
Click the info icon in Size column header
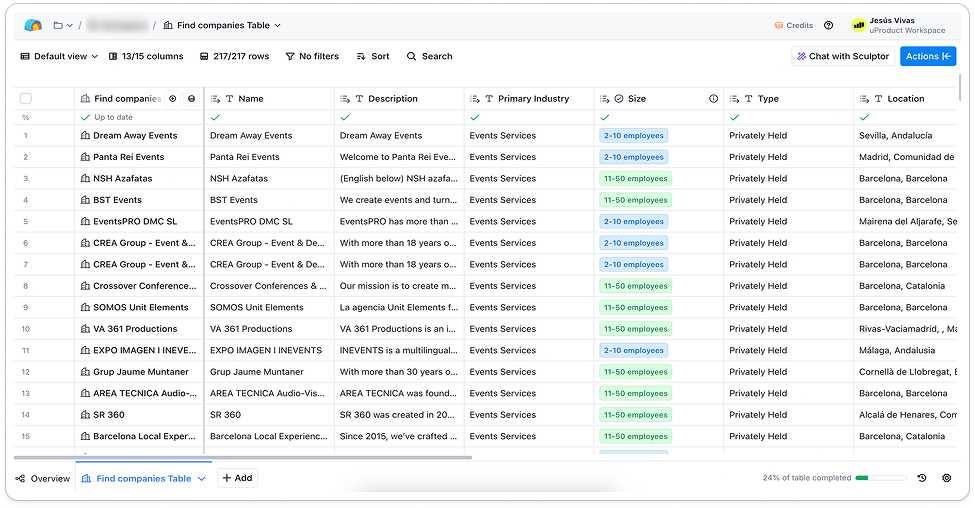click(713, 98)
